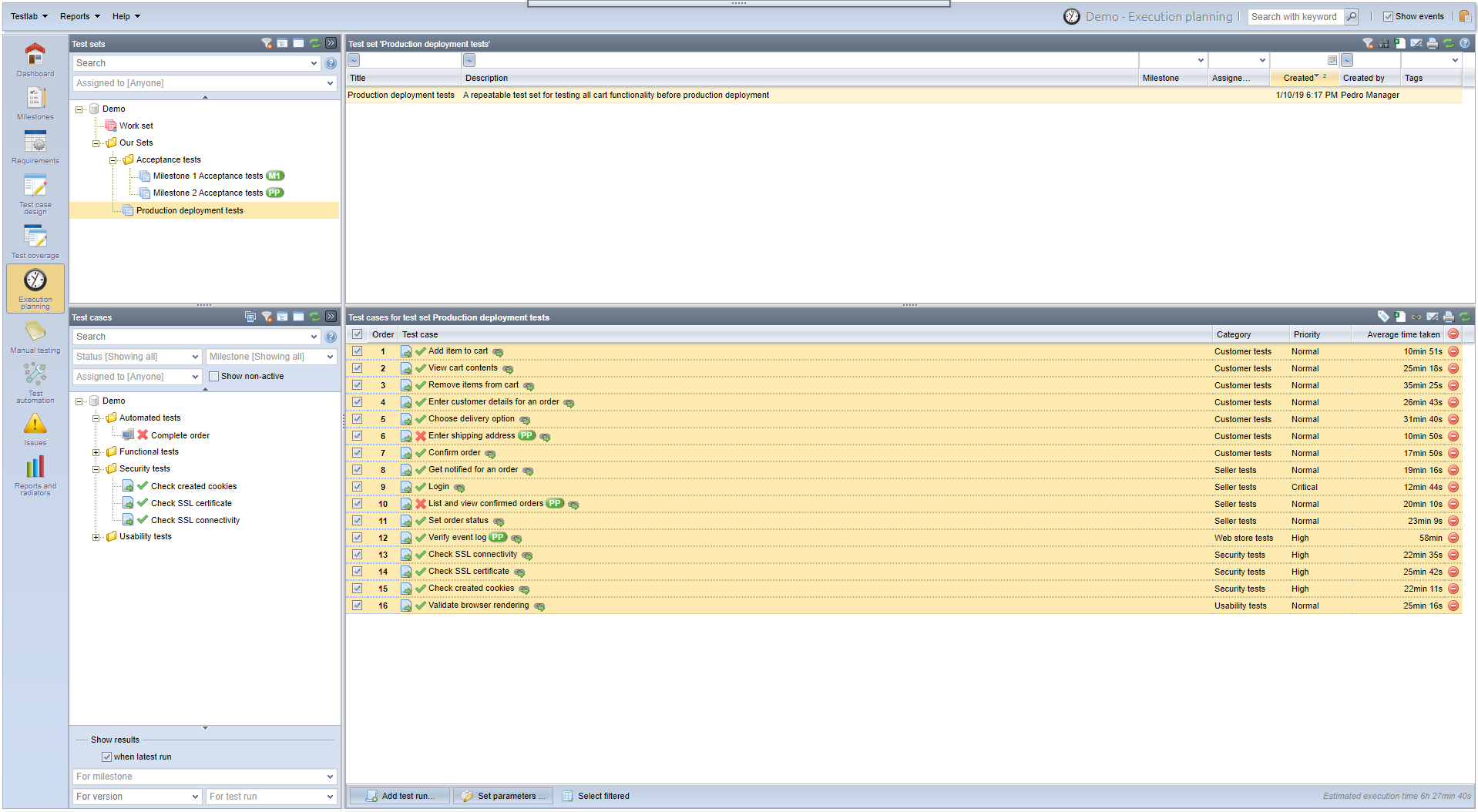Uncheck row 1 Add item to cart
This screenshot has width=1478, height=812.
(358, 351)
